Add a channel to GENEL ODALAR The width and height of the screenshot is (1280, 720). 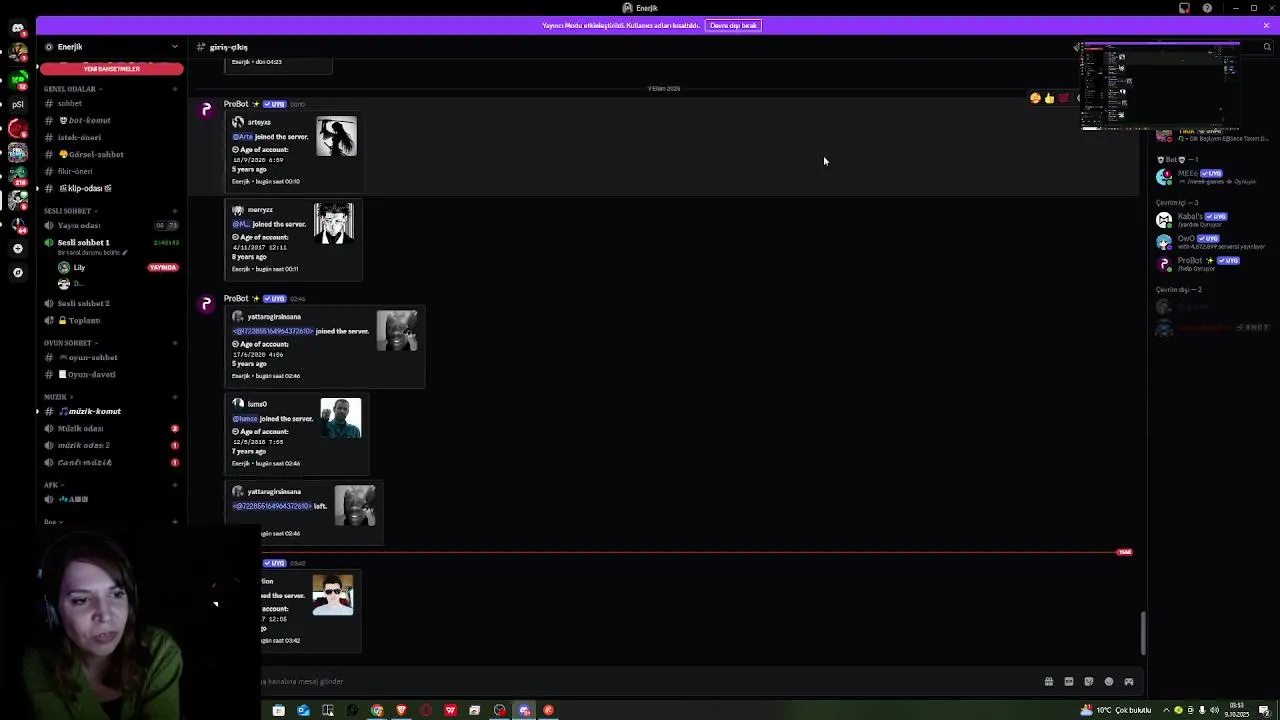(x=175, y=89)
